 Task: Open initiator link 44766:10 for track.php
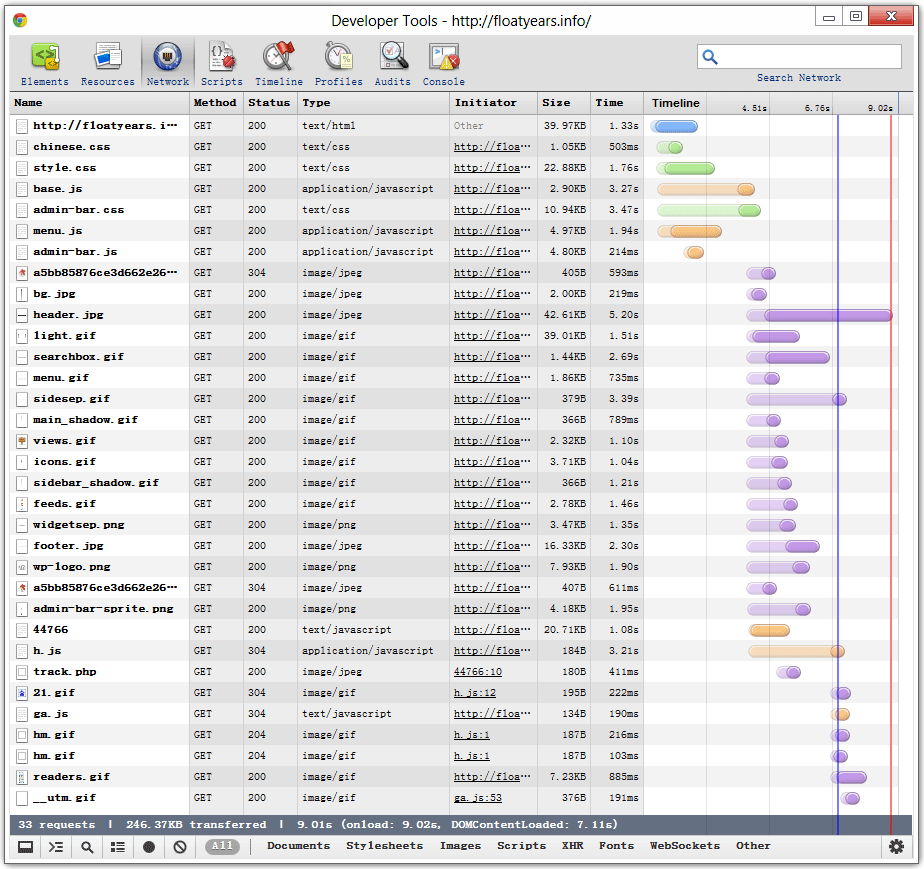[478, 672]
